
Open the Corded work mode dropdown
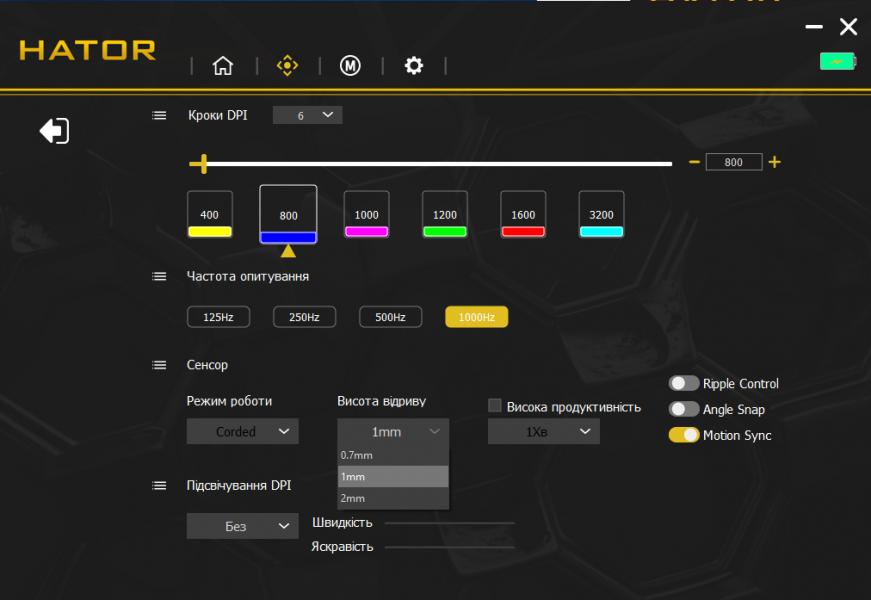(x=242, y=432)
